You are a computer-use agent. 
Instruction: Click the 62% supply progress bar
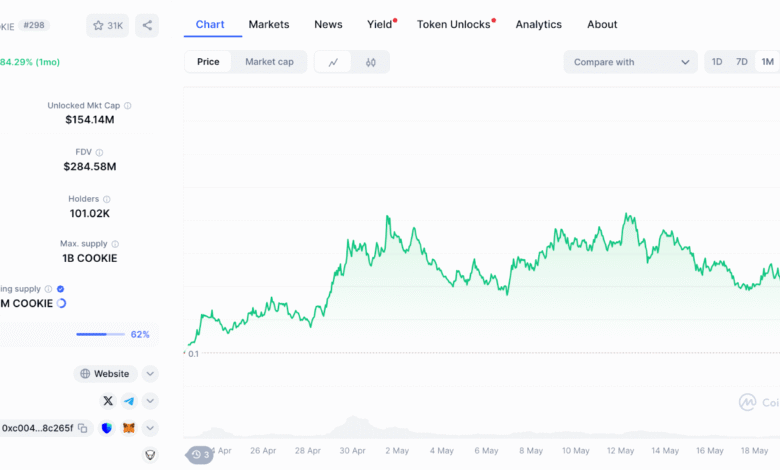click(x=100, y=334)
